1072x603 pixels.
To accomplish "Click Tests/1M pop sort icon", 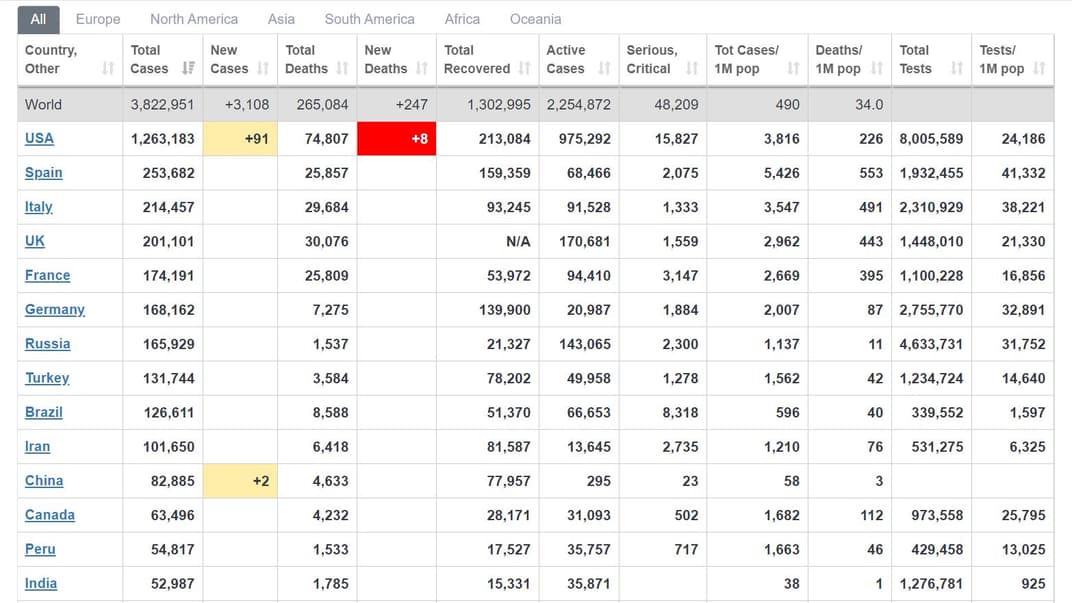I will coord(1039,69).
